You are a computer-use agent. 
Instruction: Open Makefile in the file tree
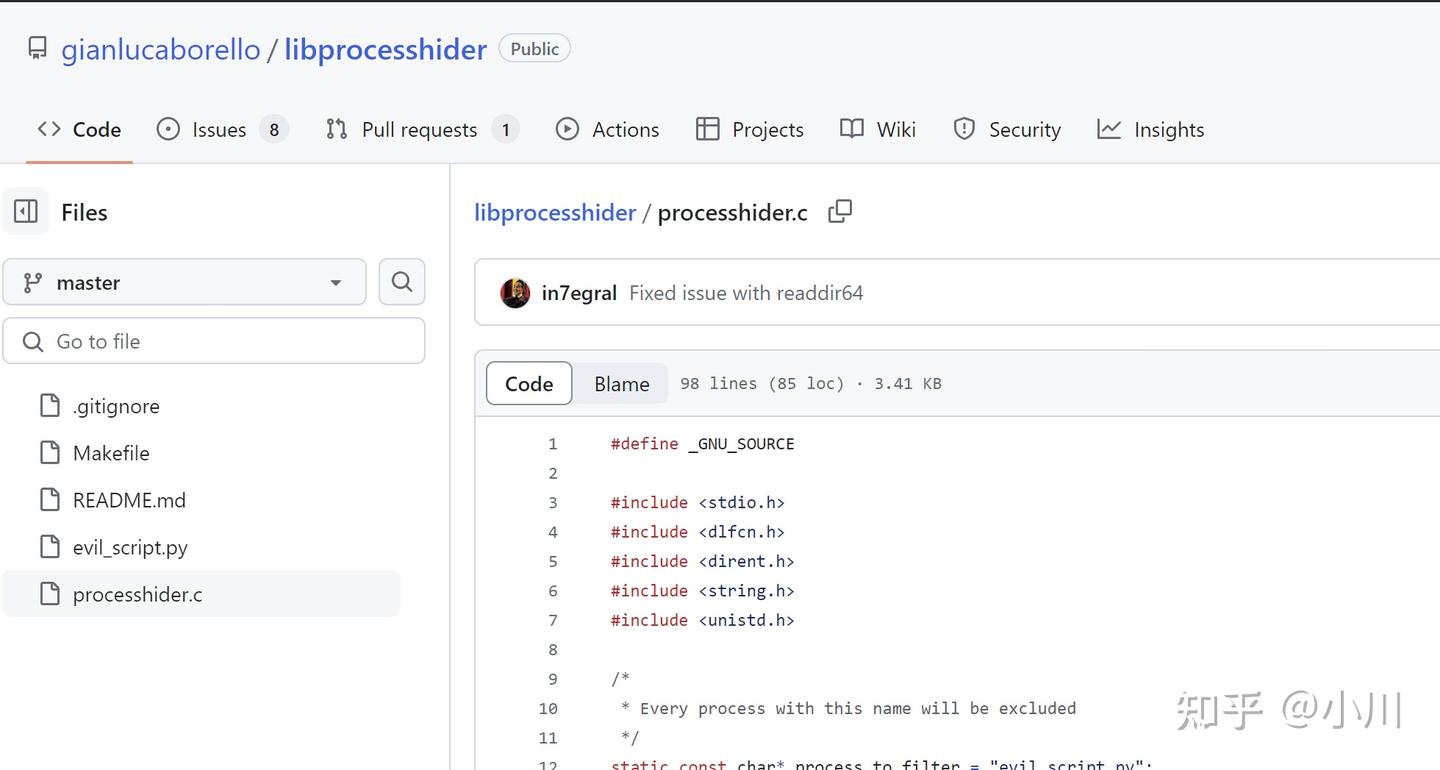pos(111,453)
